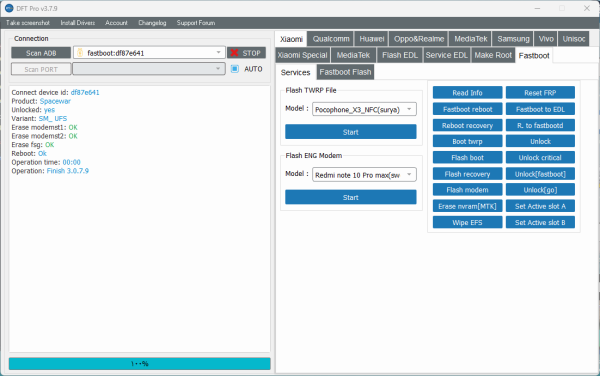Image resolution: width=600 pixels, height=376 pixels.
Task: Click the Operation time 00:00 value
Action: pos(72,162)
